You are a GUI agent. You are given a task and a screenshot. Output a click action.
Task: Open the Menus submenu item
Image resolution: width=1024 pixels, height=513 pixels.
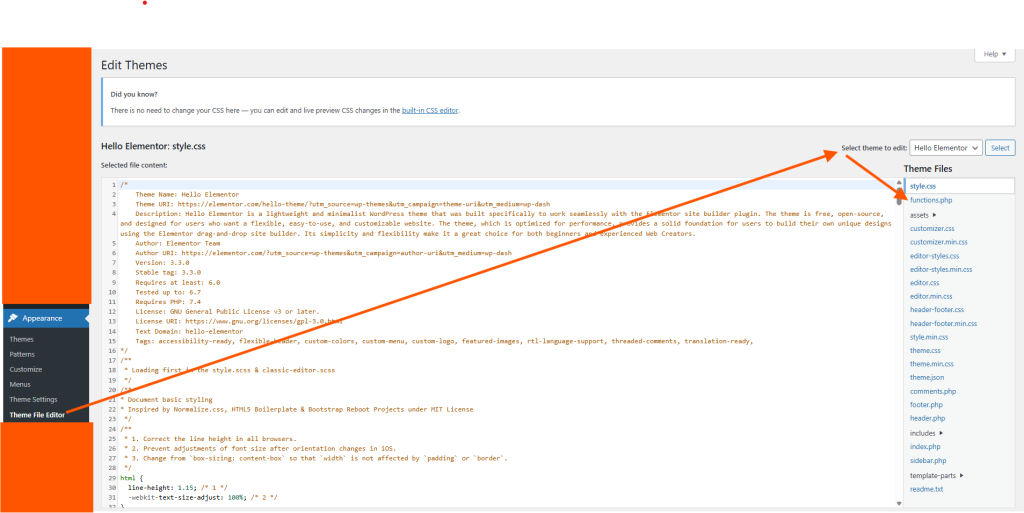tap(20, 384)
